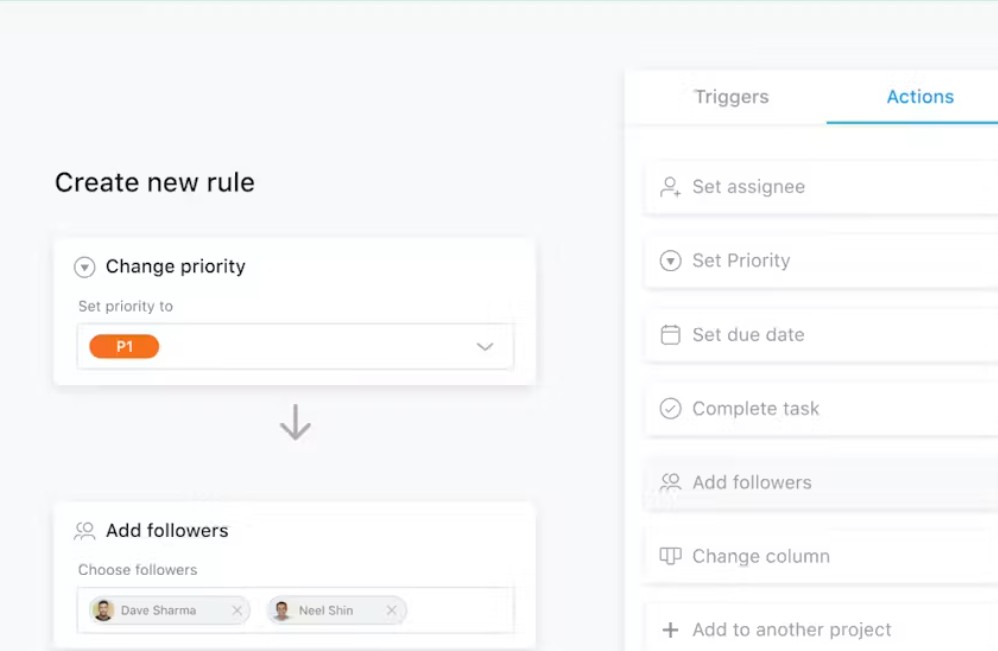Click the Choose followers input field
This screenshot has width=998, height=651.
click(295, 611)
